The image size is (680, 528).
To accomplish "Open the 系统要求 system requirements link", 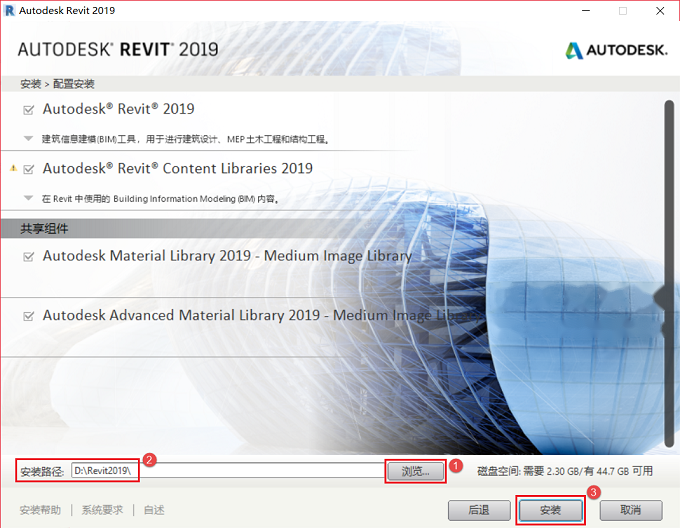I will click(x=102, y=510).
